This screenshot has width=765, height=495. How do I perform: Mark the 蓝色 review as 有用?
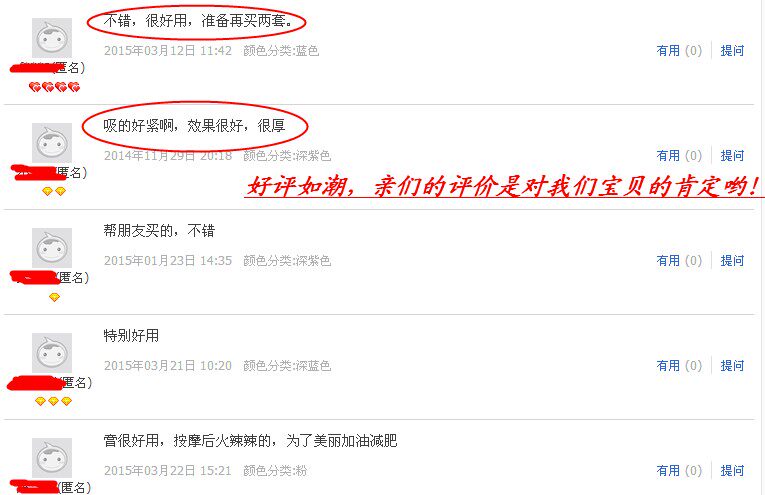(x=679, y=51)
